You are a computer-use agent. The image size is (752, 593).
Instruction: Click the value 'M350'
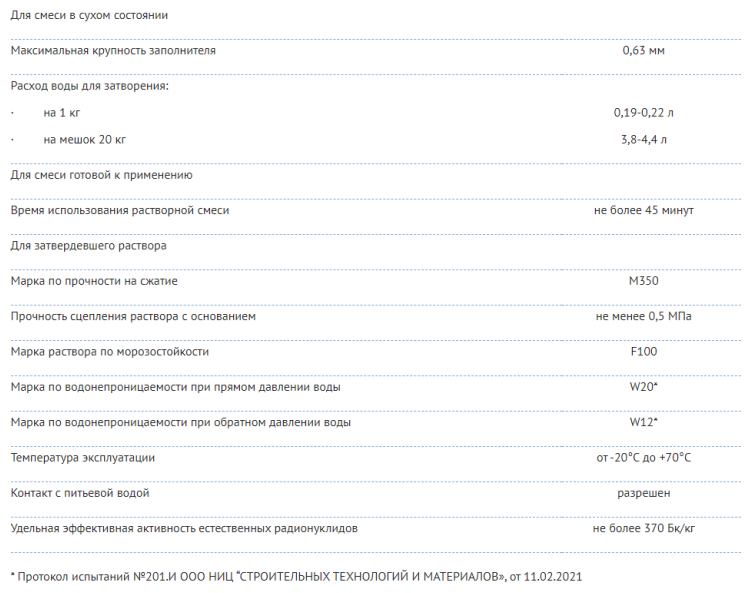tap(644, 281)
